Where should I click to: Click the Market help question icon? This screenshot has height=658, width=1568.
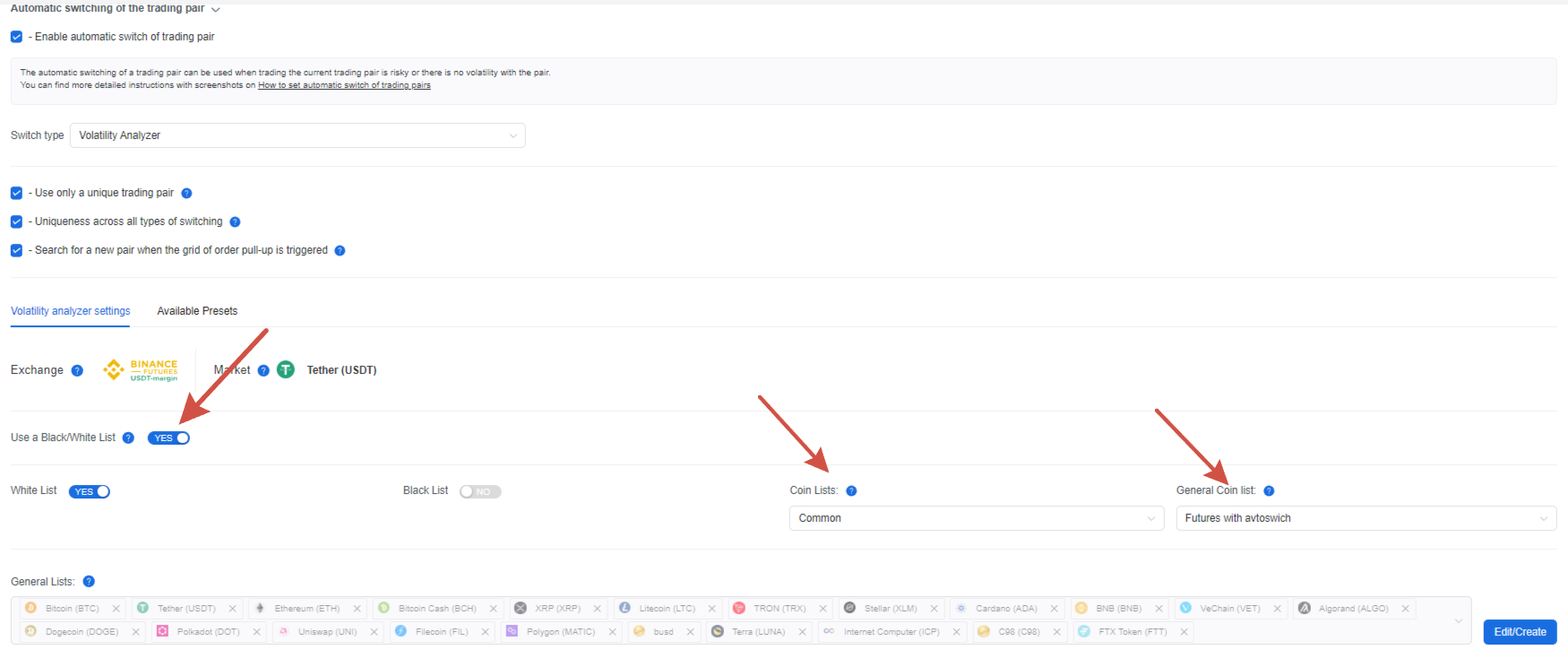(263, 370)
